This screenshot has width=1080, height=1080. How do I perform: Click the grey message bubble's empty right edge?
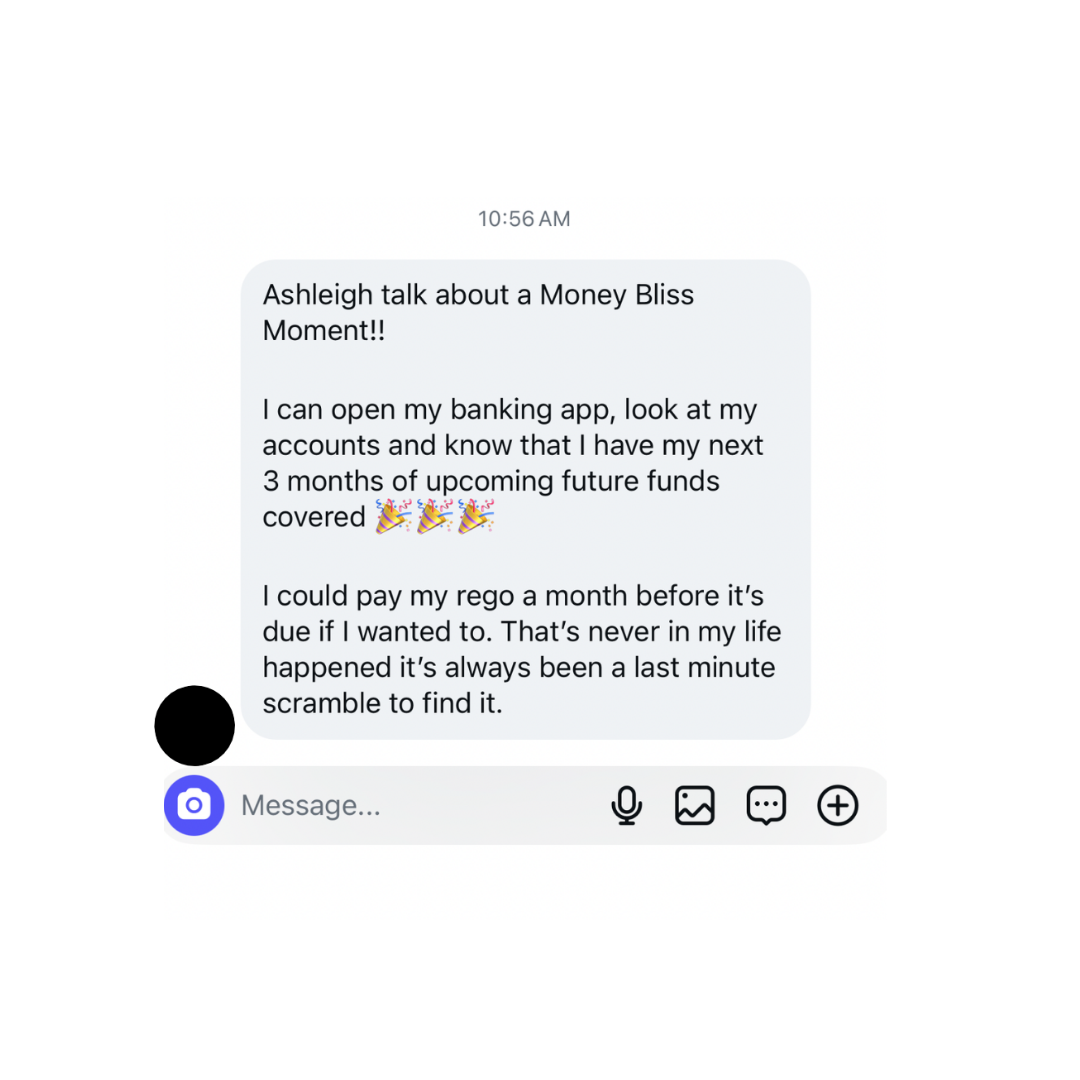[x=796, y=499]
